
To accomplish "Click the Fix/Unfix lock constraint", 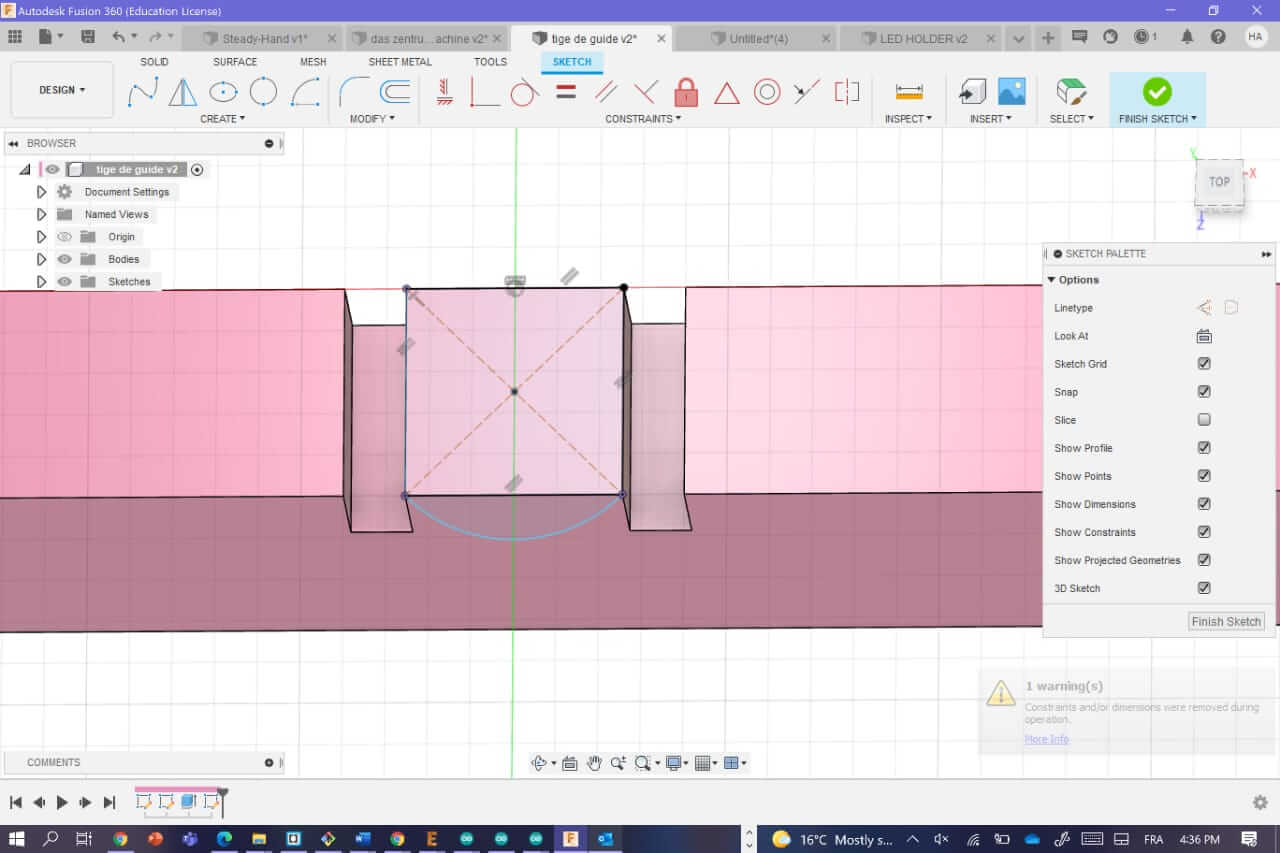I will tap(686, 93).
